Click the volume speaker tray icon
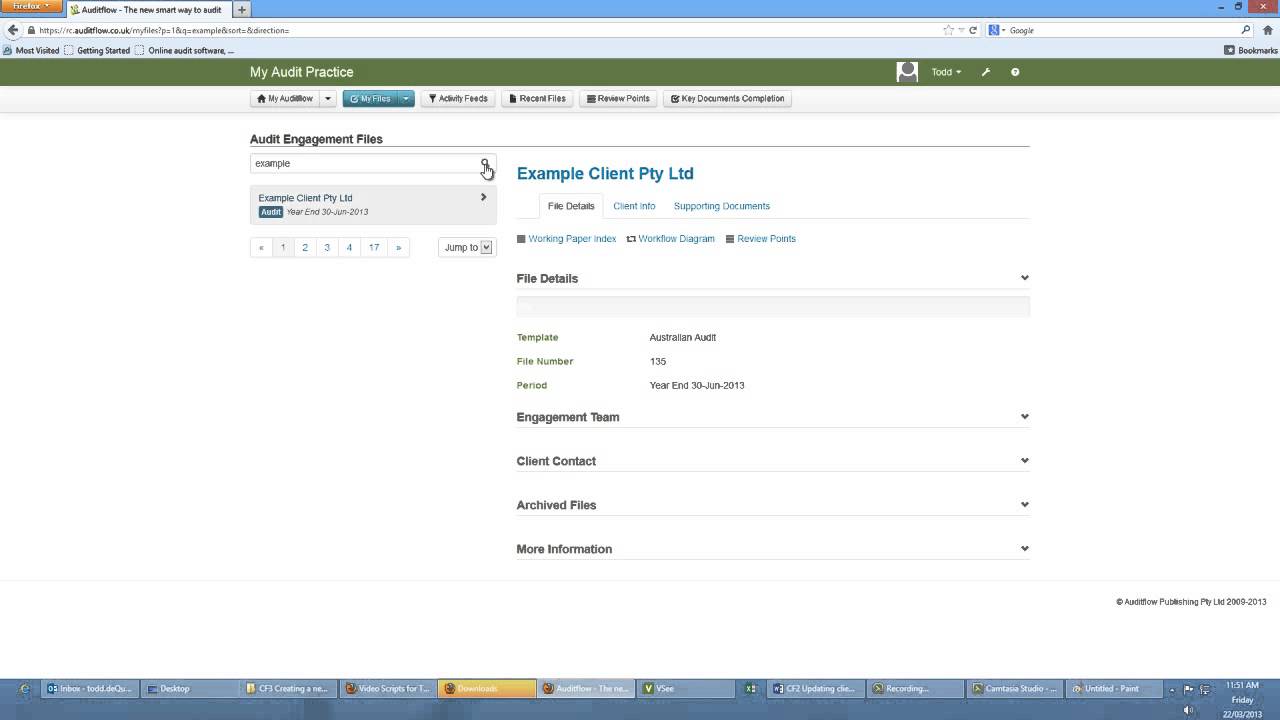The image size is (1280, 720). pos(1188,710)
